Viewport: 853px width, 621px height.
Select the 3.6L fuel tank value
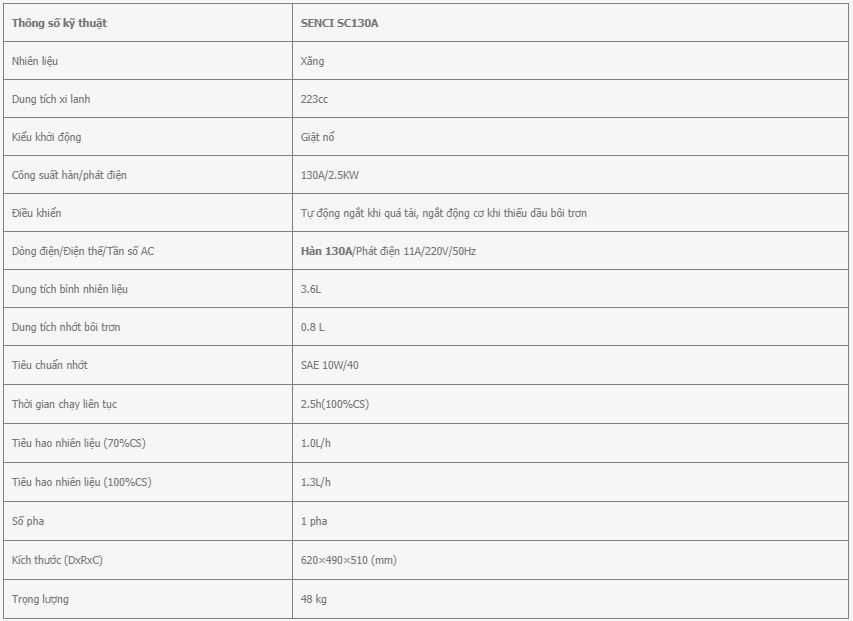(311, 289)
